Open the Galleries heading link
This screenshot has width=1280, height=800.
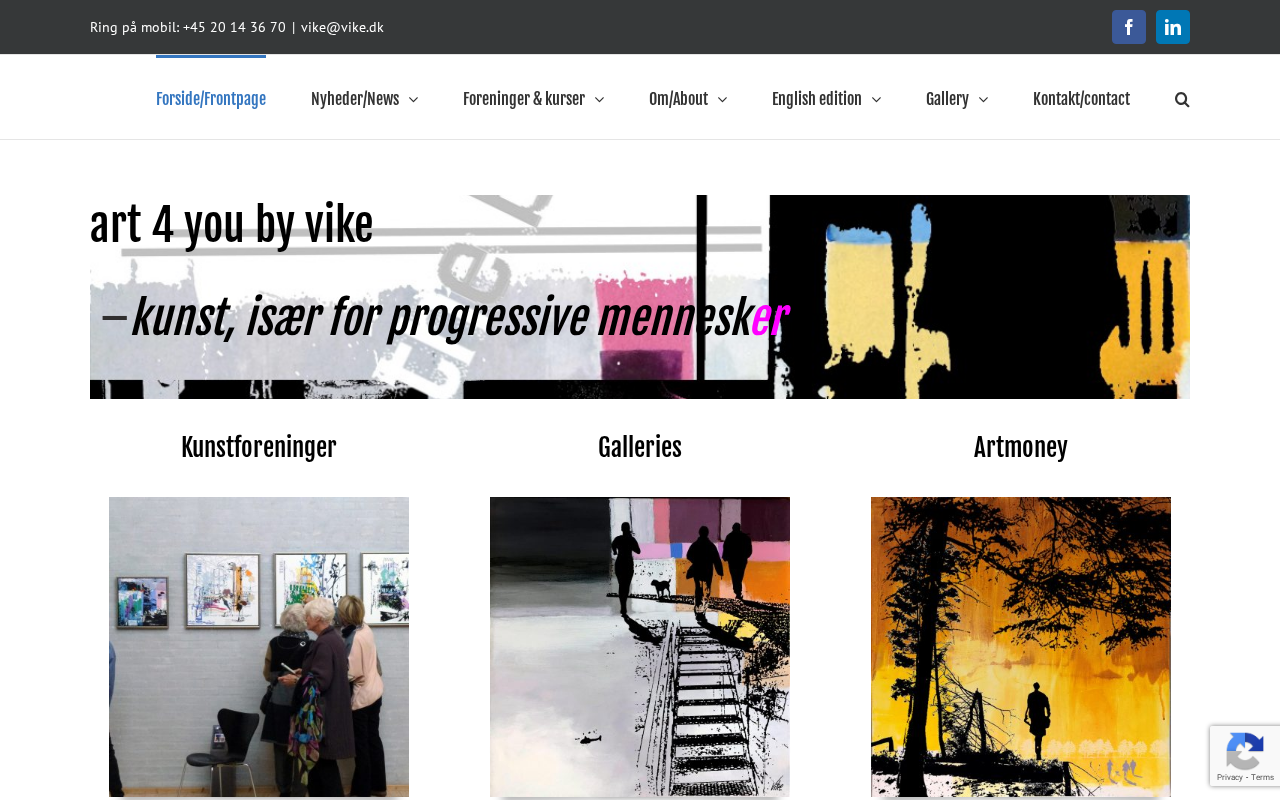pyautogui.click(x=640, y=447)
